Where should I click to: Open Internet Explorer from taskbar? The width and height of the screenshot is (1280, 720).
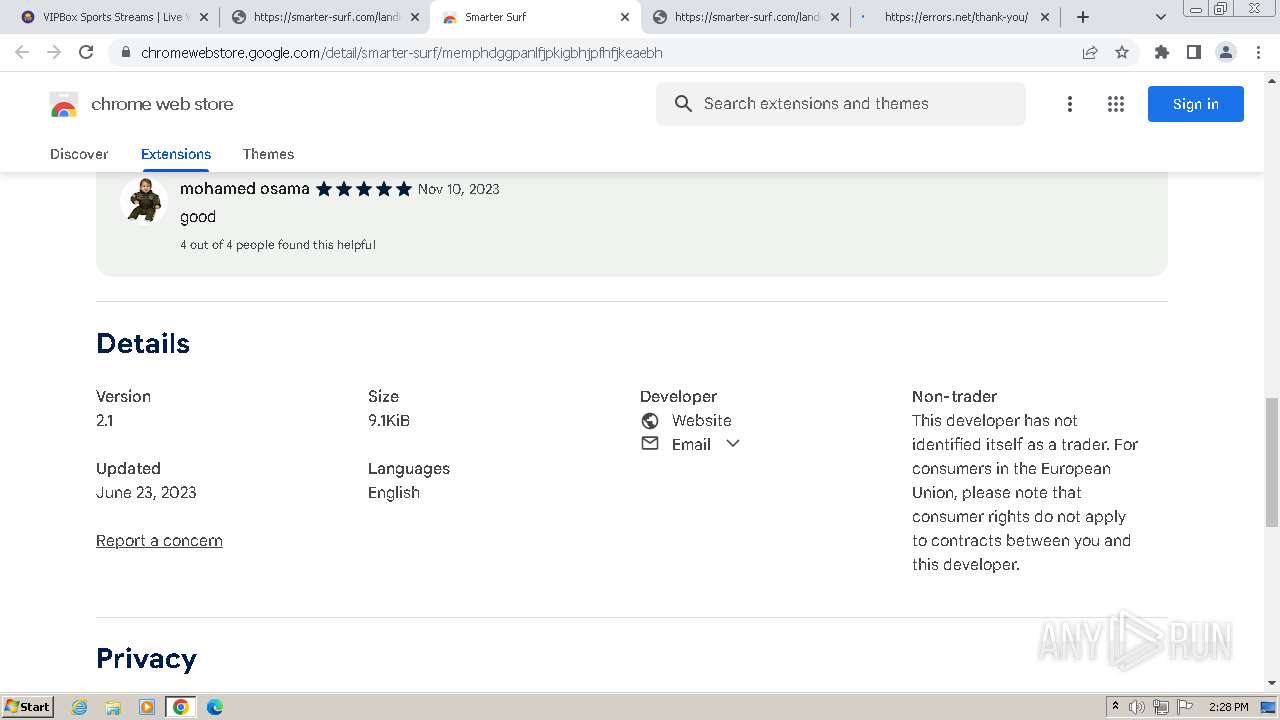tap(80, 707)
